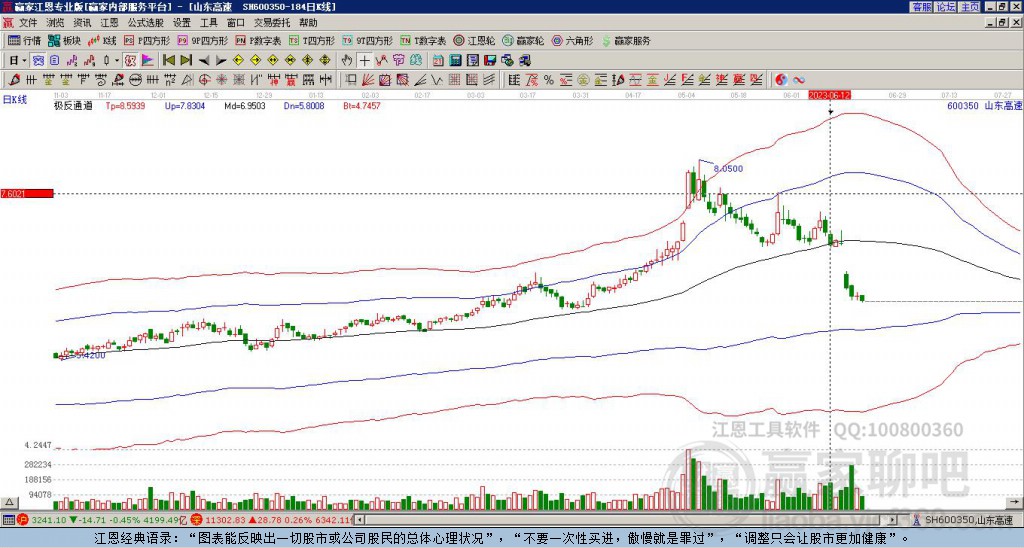Click the save floppy disk icon
The height and width of the screenshot is (548, 1024).
coord(490,61)
